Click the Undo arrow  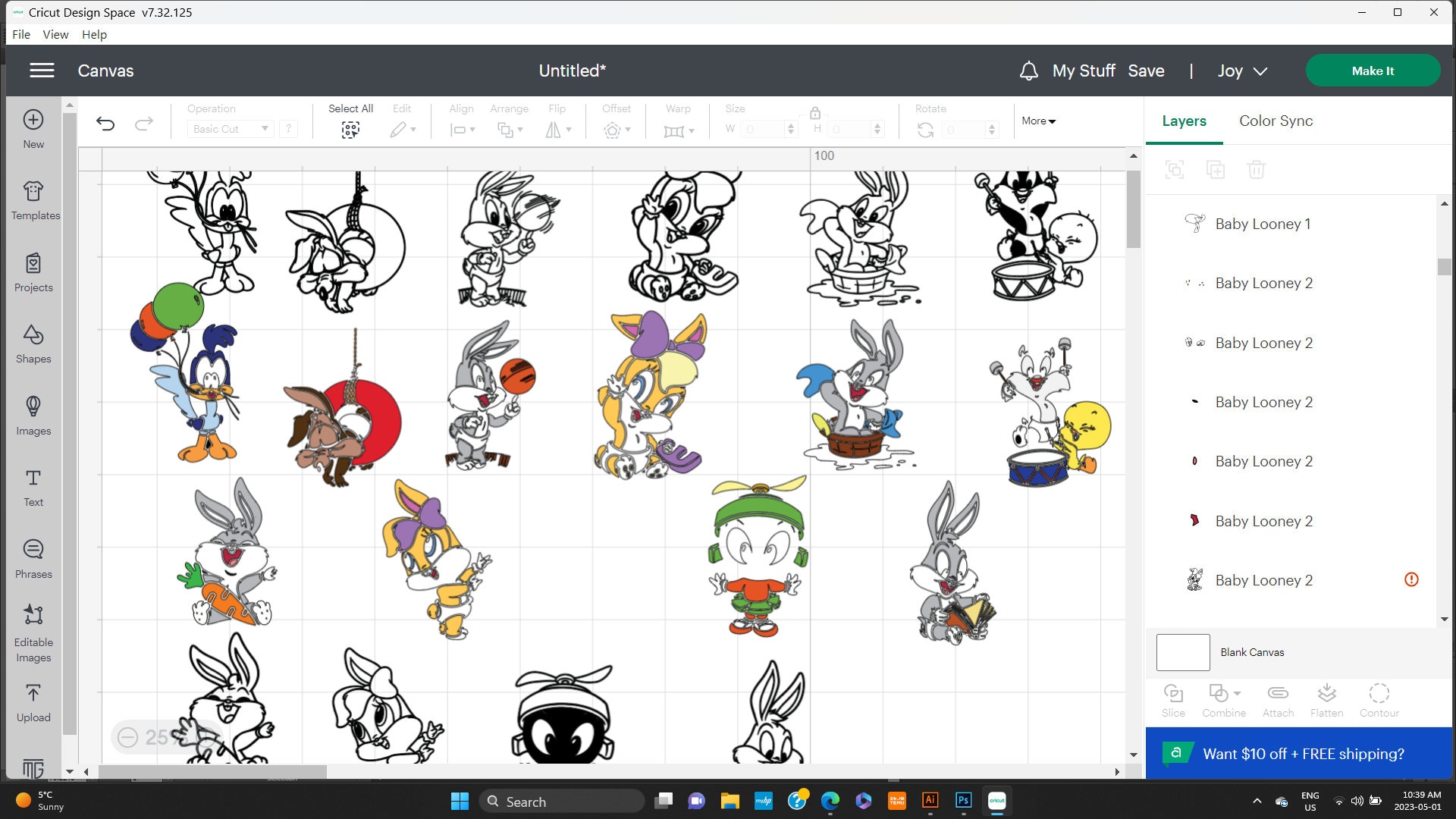(x=105, y=123)
